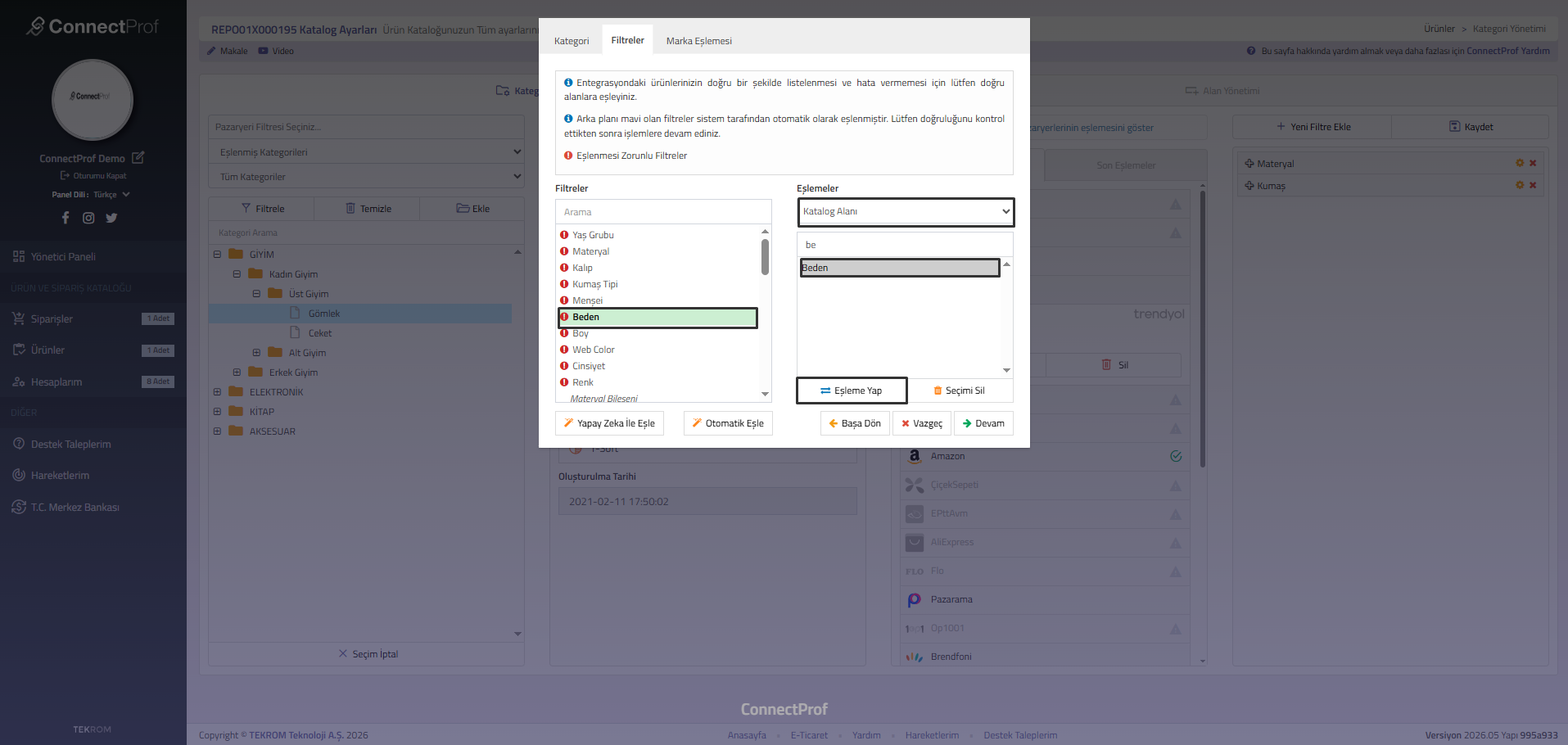Open Siparişler in sidebar
Viewport: 1568px width, 745px height.
coord(93,318)
